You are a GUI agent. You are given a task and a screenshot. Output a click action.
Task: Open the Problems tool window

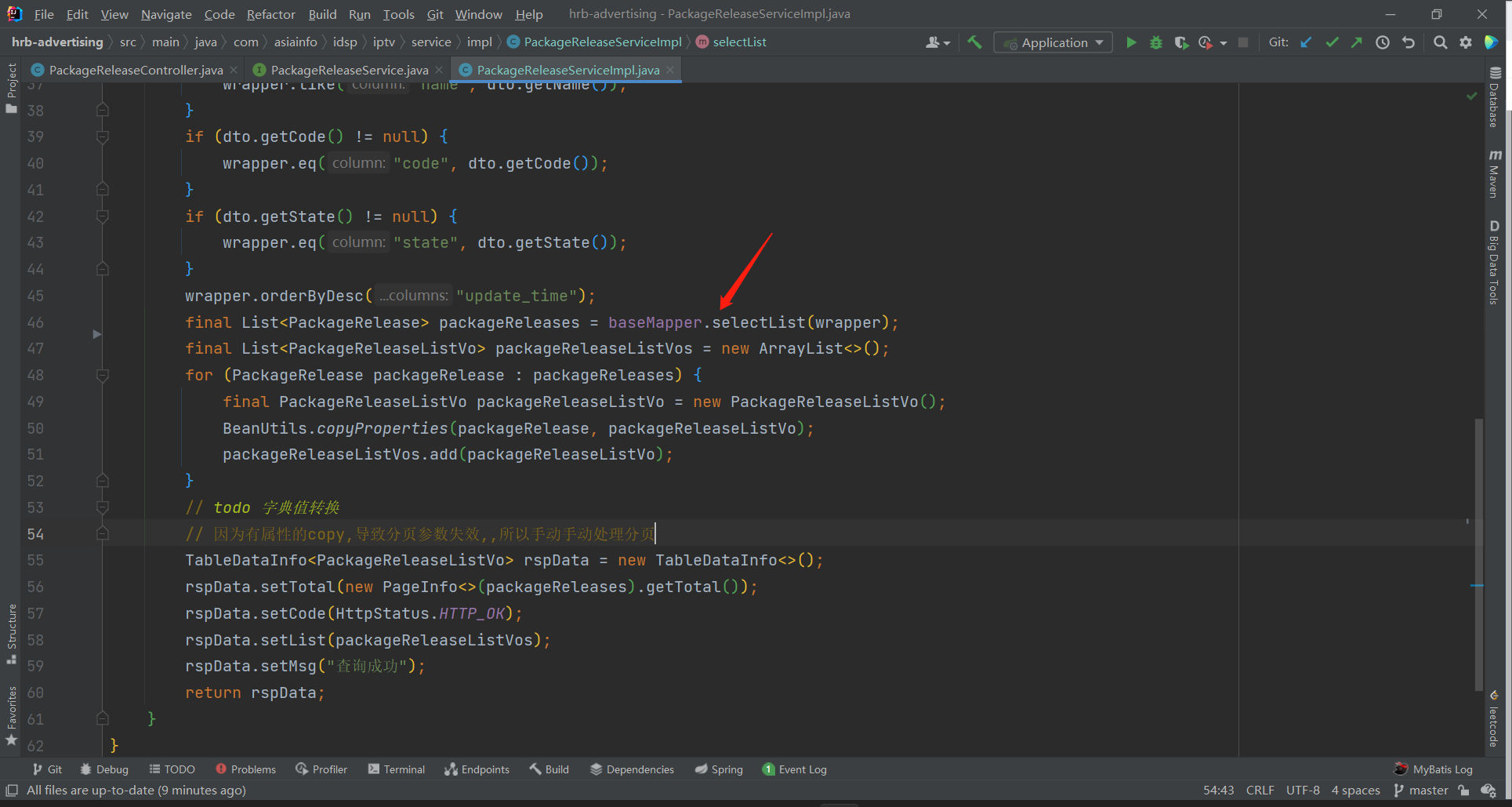[x=245, y=769]
